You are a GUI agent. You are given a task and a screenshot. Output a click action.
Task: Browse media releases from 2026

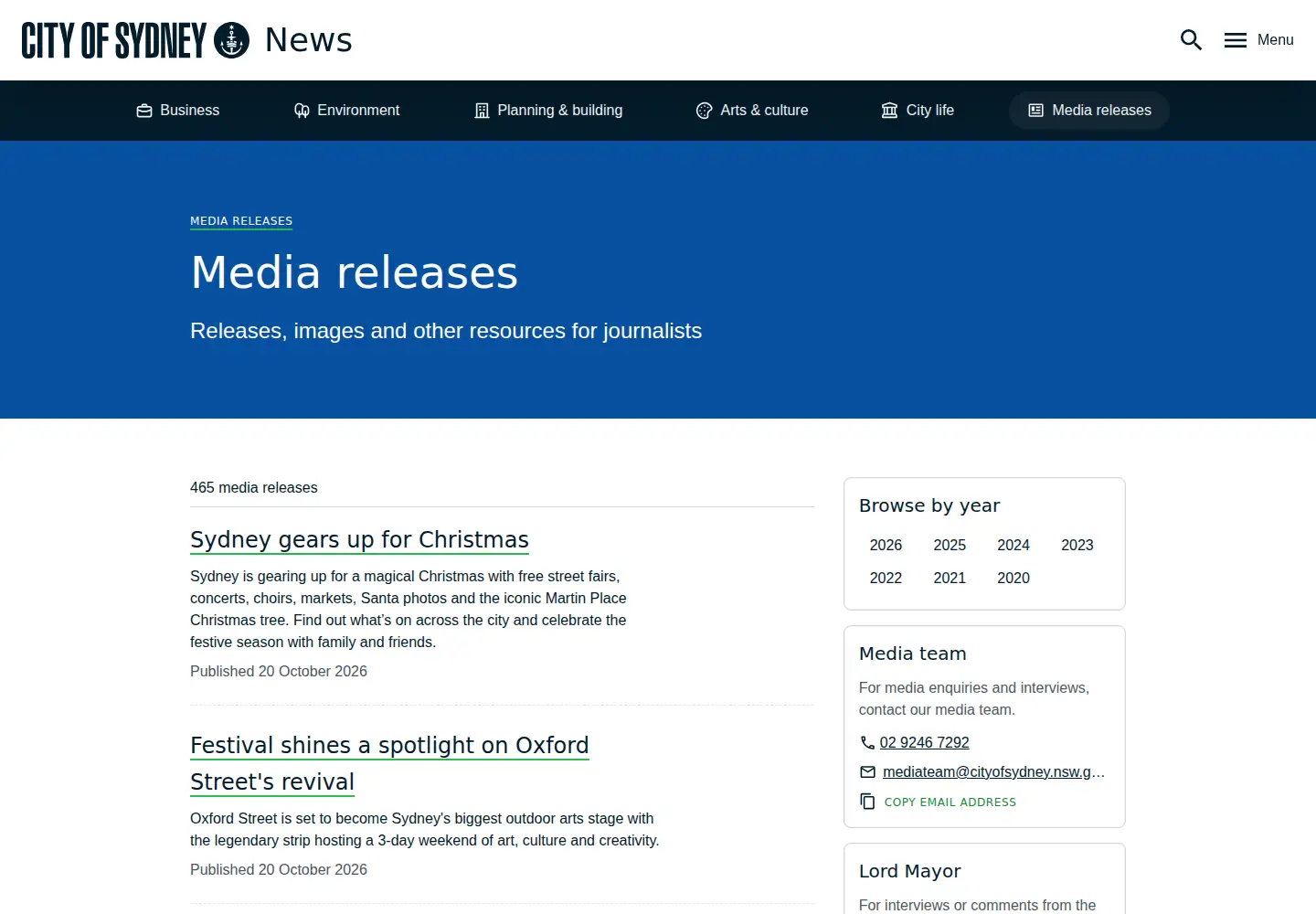(x=886, y=546)
